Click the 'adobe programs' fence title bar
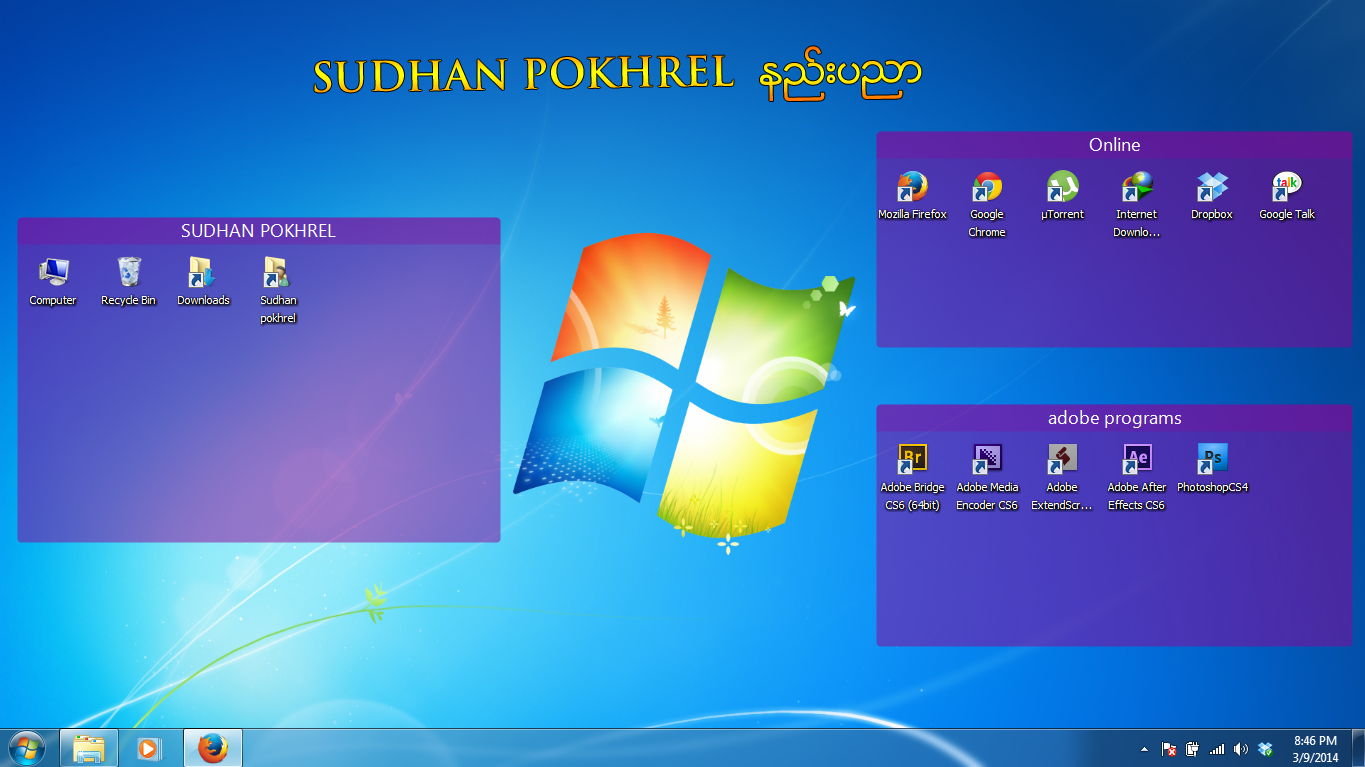Screen dimensions: 1365x767 coord(1114,418)
